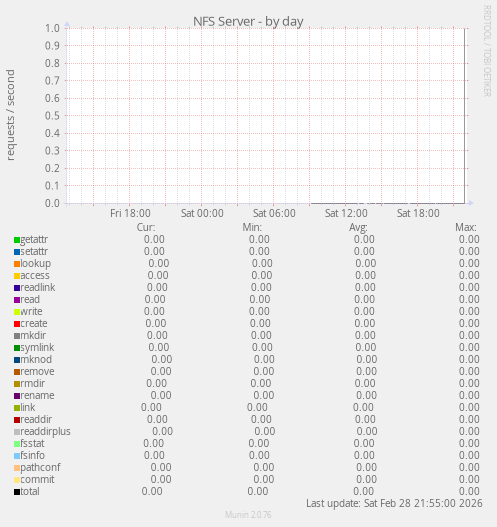This screenshot has width=497, height=527.
Task: Click the 1.0 y-axis value
Action: 52,28
